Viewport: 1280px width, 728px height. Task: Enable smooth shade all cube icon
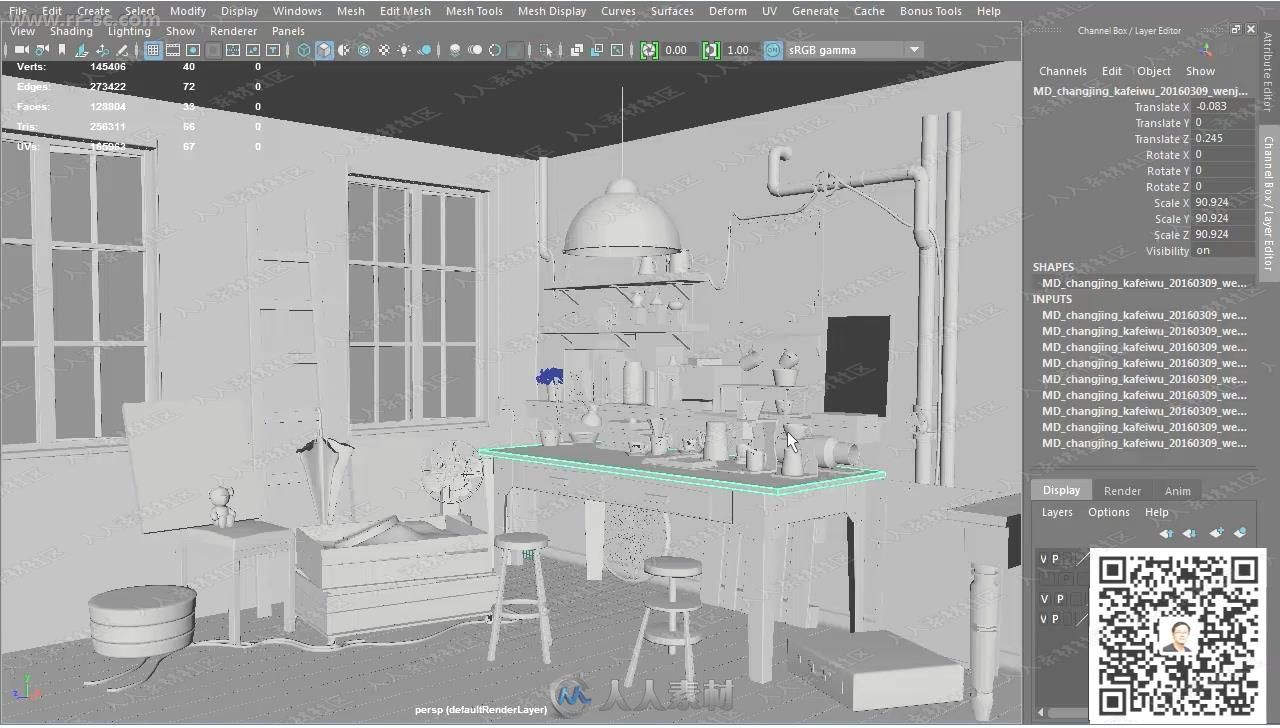pyautogui.click(x=325, y=49)
